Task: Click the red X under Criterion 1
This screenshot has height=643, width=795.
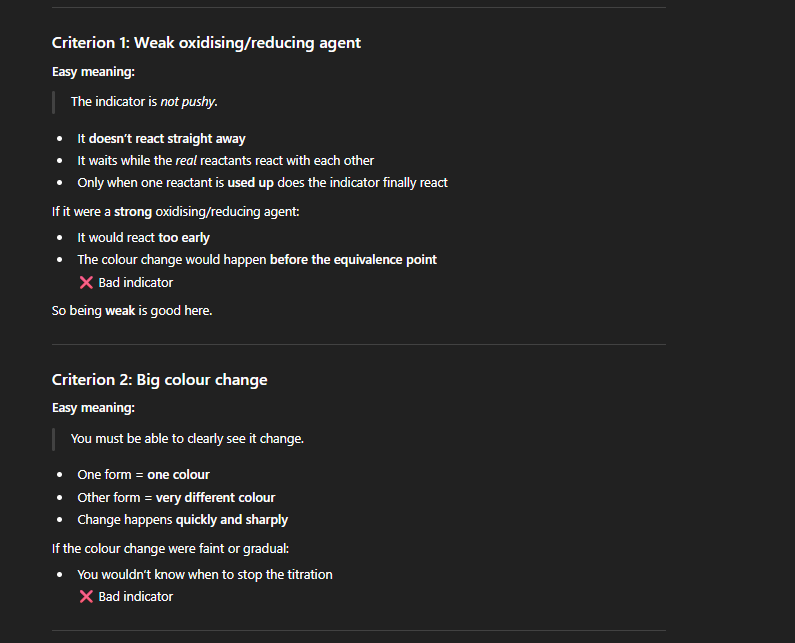Action: coord(86,283)
